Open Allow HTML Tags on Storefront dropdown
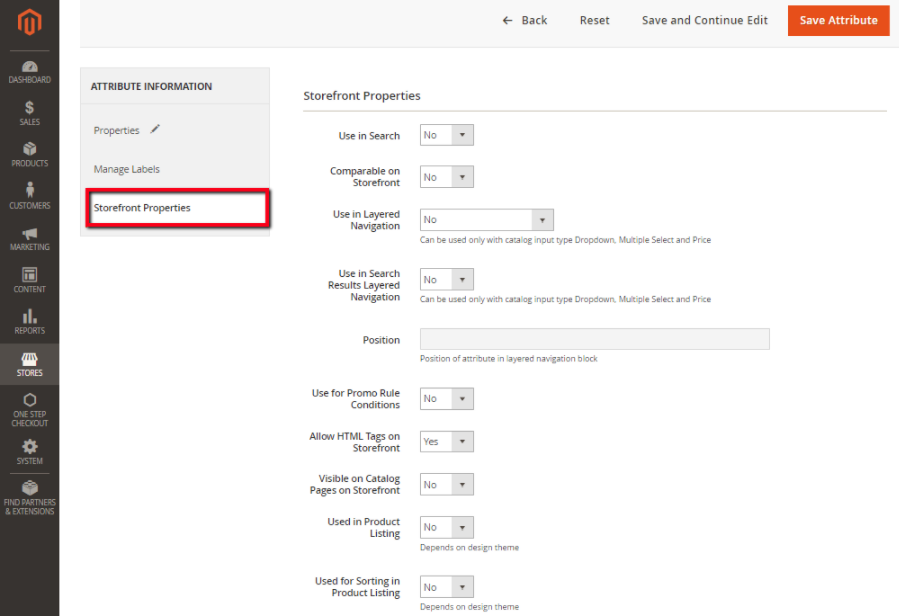Image resolution: width=899 pixels, height=616 pixels. 446,441
